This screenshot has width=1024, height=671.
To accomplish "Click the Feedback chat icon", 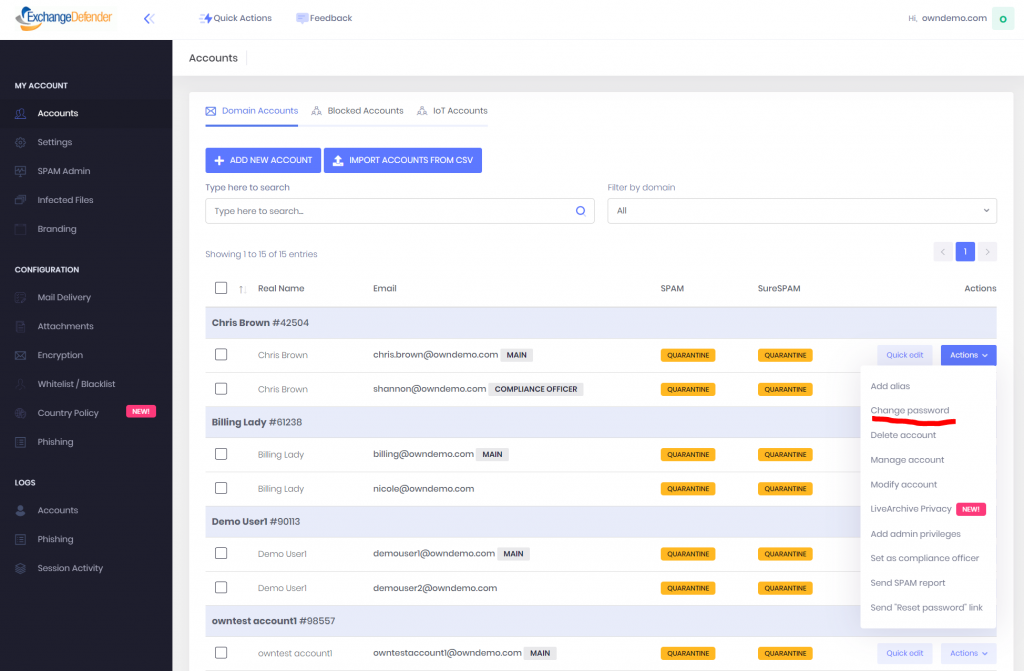I will click(302, 18).
